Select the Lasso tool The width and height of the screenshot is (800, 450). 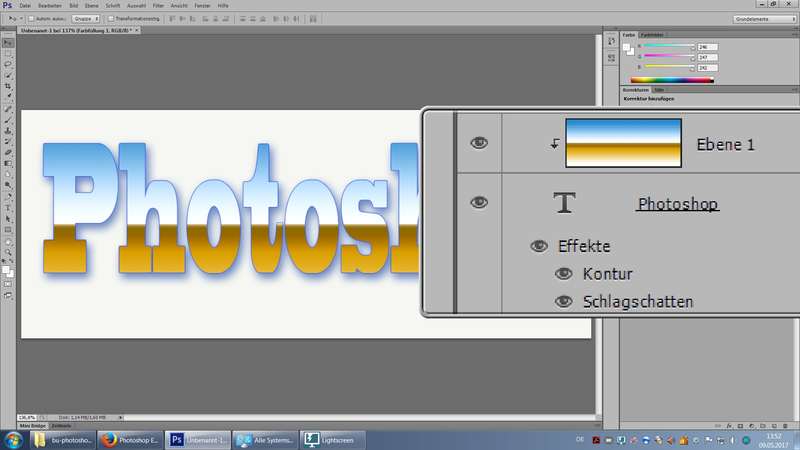point(8,64)
